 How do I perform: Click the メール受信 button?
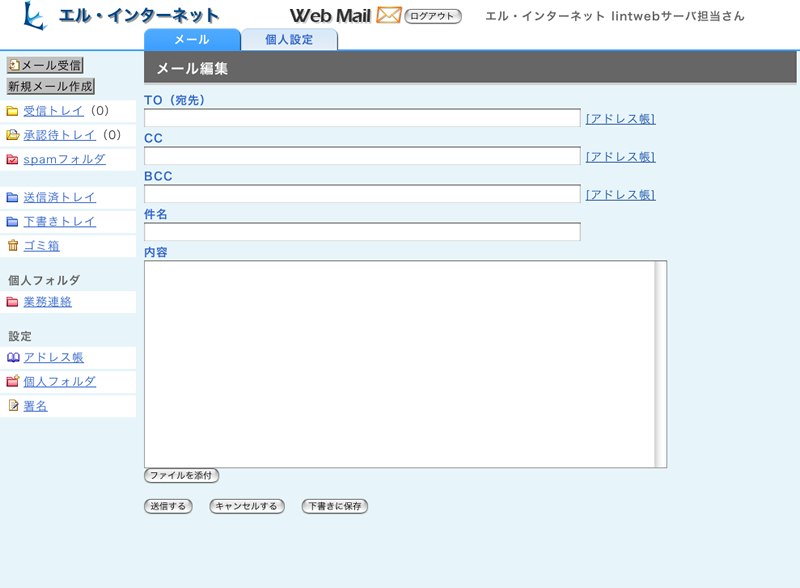click(45, 65)
